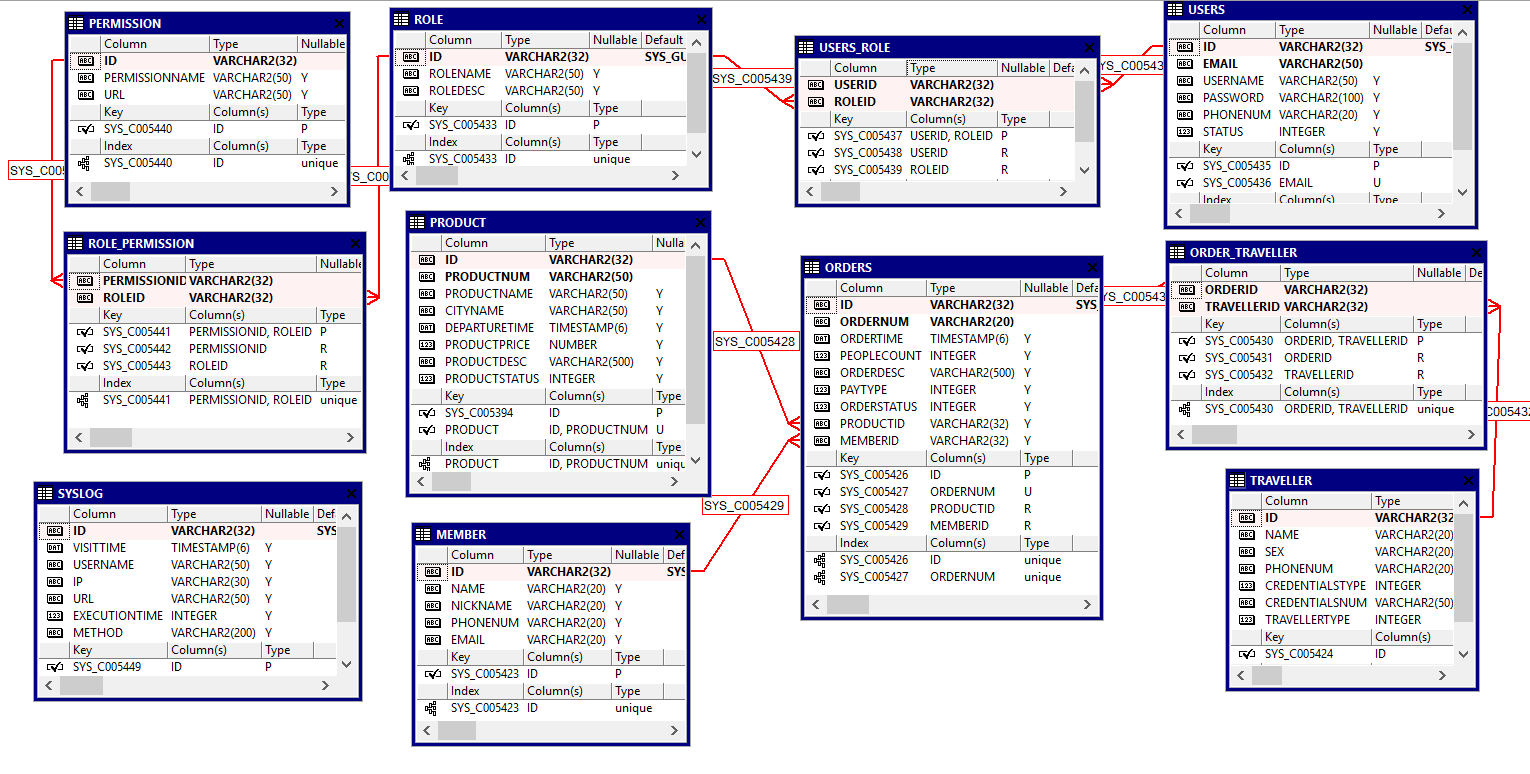Click the 123 numeric icon beside STATUS in USERS
This screenshot has width=1530, height=774.
tap(1185, 132)
